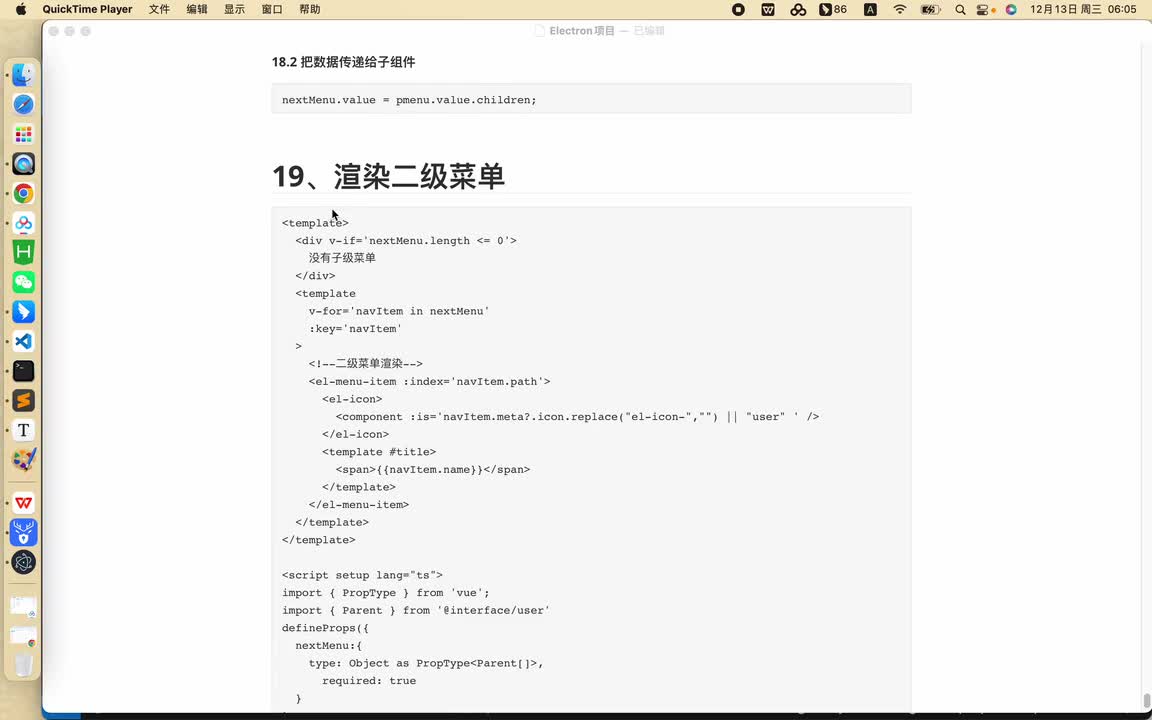Open WPS Office from the dock
Image resolution: width=1152 pixels, height=720 pixels.
24,503
